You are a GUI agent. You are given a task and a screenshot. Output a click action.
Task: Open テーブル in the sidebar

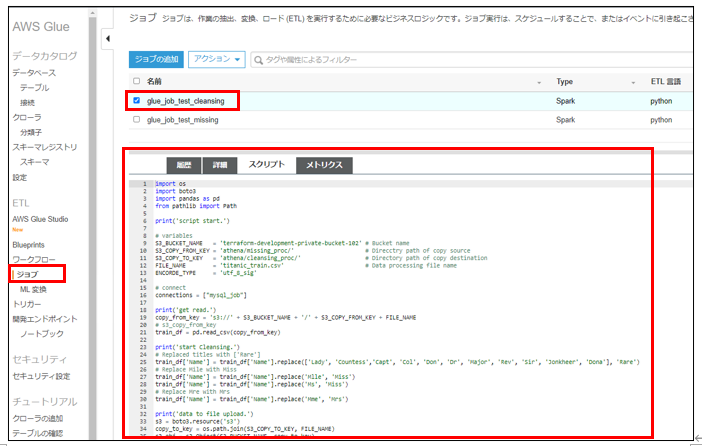point(34,87)
